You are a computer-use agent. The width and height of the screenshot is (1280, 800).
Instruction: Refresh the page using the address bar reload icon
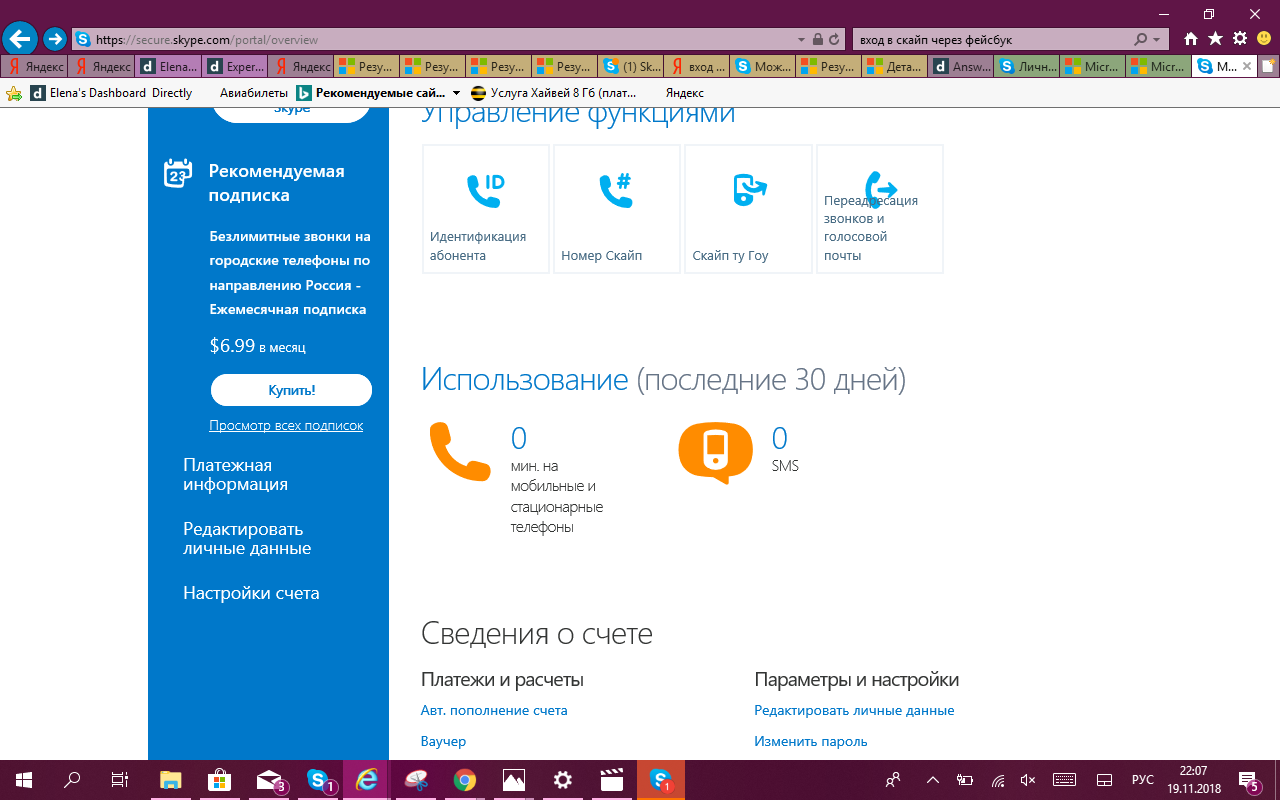tap(833, 40)
